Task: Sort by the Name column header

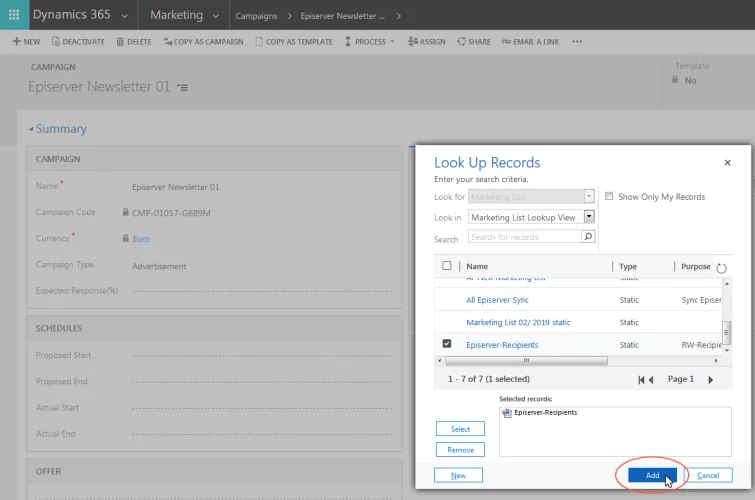Action: coord(477,266)
